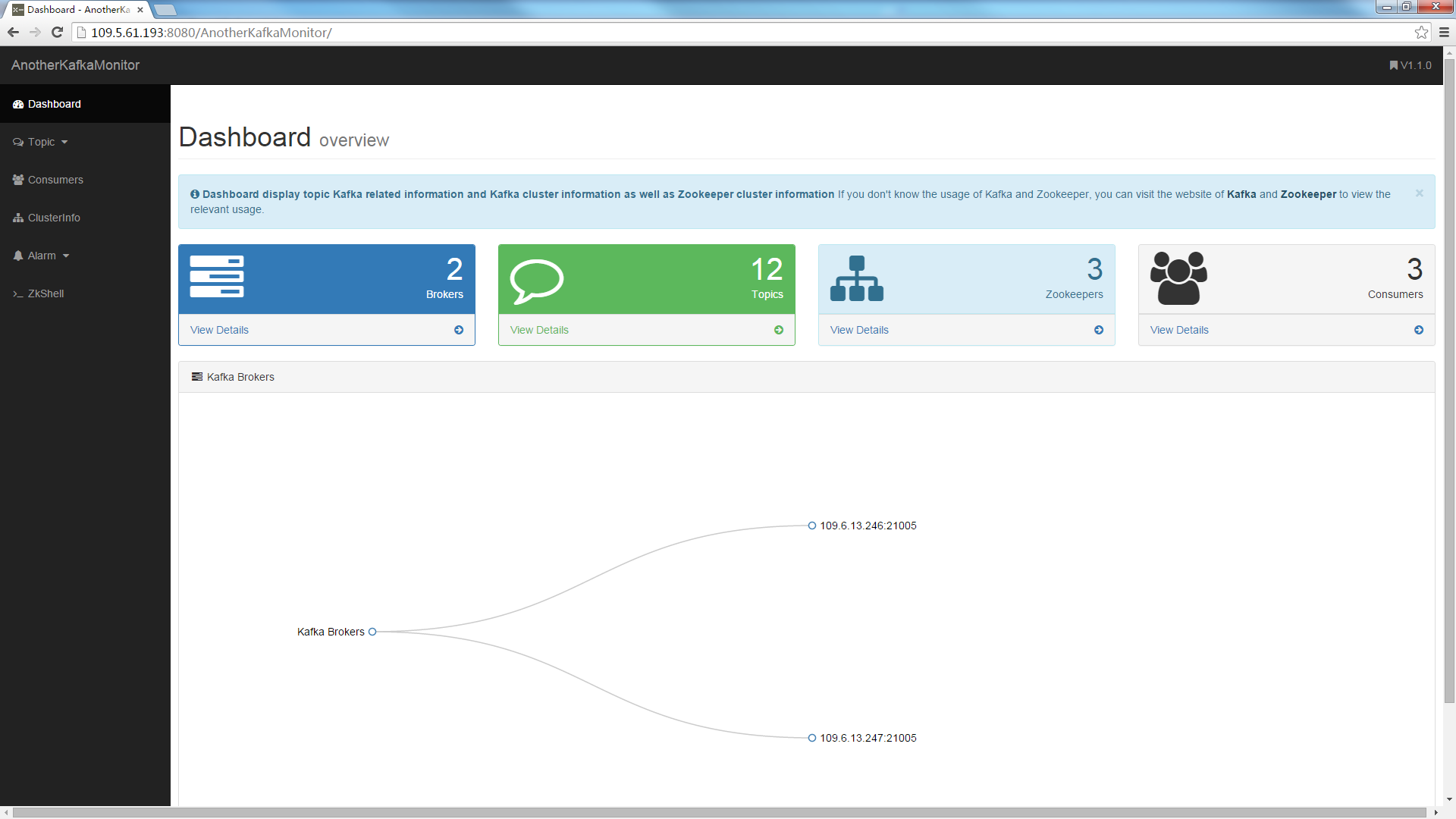Toggle the 109.6.13.247:21005 broker node
Image resolution: width=1456 pixels, height=819 pixels.
click(812, 738)
